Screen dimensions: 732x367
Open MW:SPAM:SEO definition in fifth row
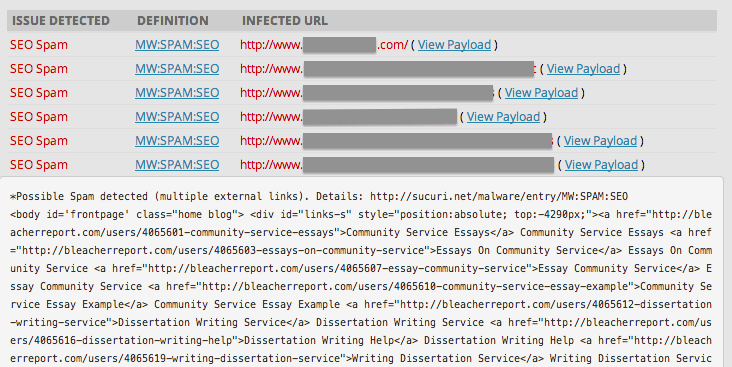point(177,141)
